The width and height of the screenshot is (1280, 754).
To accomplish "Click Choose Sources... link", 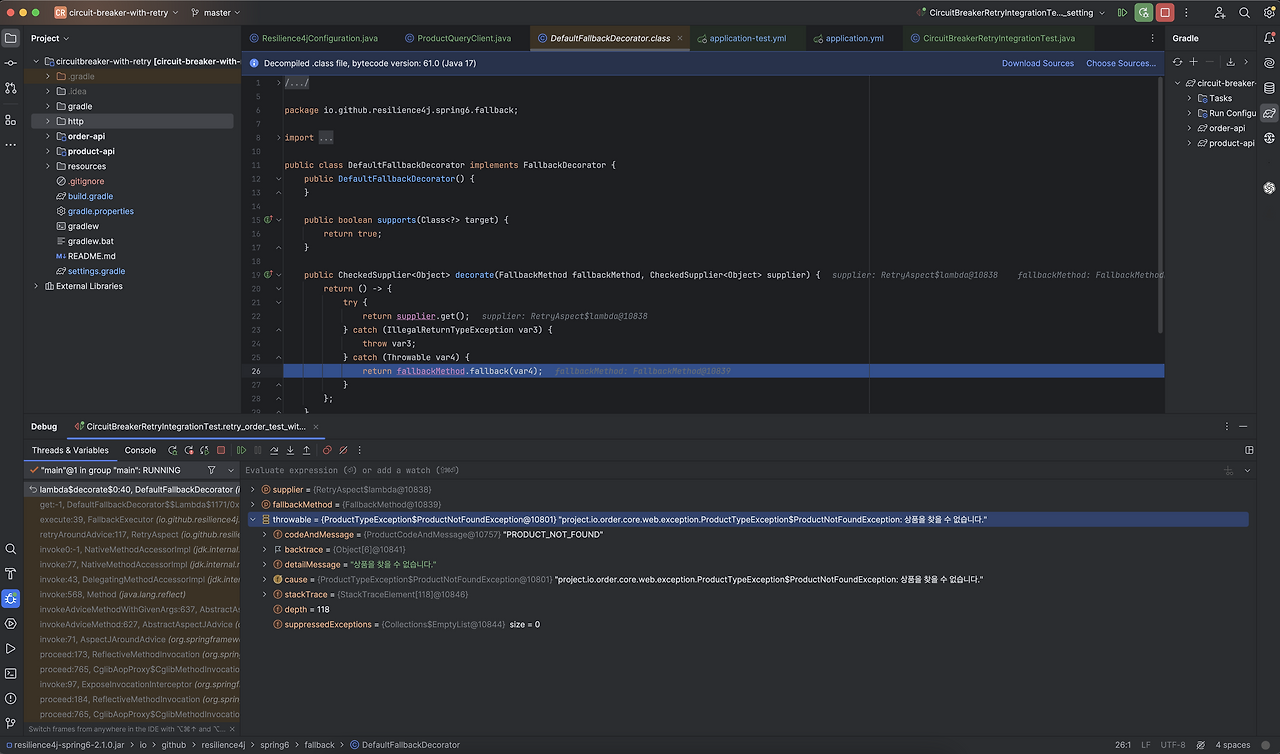I will (x=1121, y=63).
